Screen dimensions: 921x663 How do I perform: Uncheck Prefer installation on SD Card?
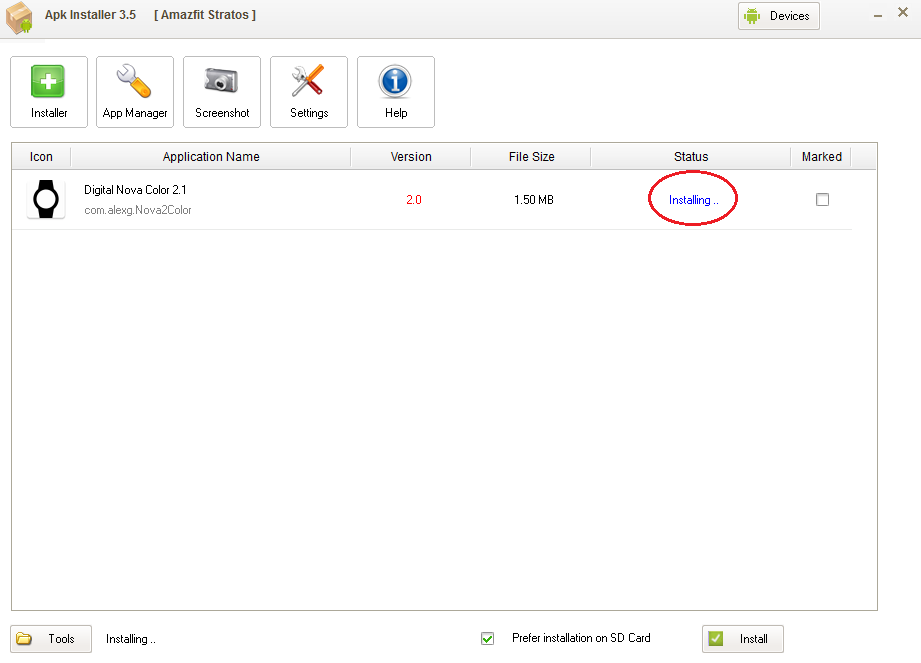pos(488,638)
